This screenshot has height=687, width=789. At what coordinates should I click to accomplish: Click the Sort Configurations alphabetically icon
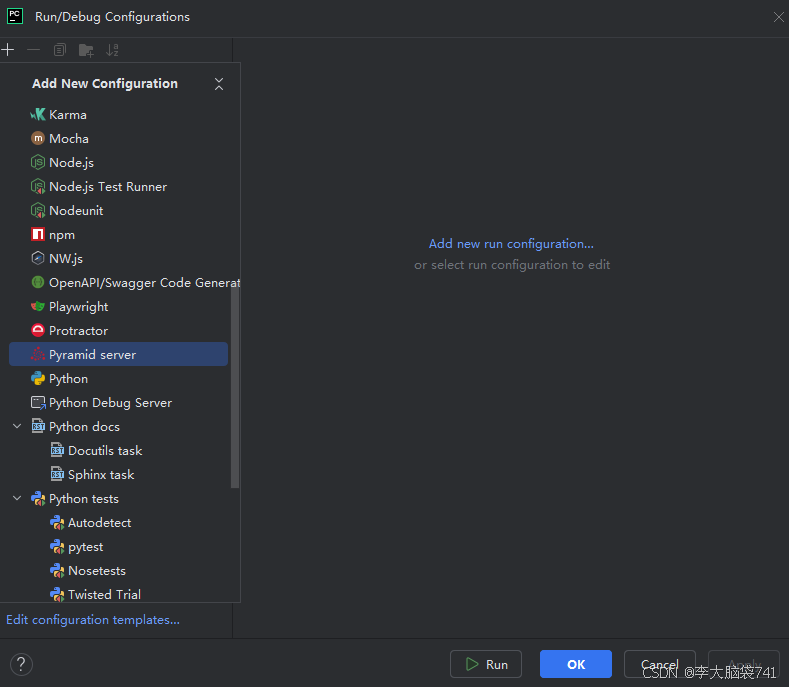[x=112, y=50]
